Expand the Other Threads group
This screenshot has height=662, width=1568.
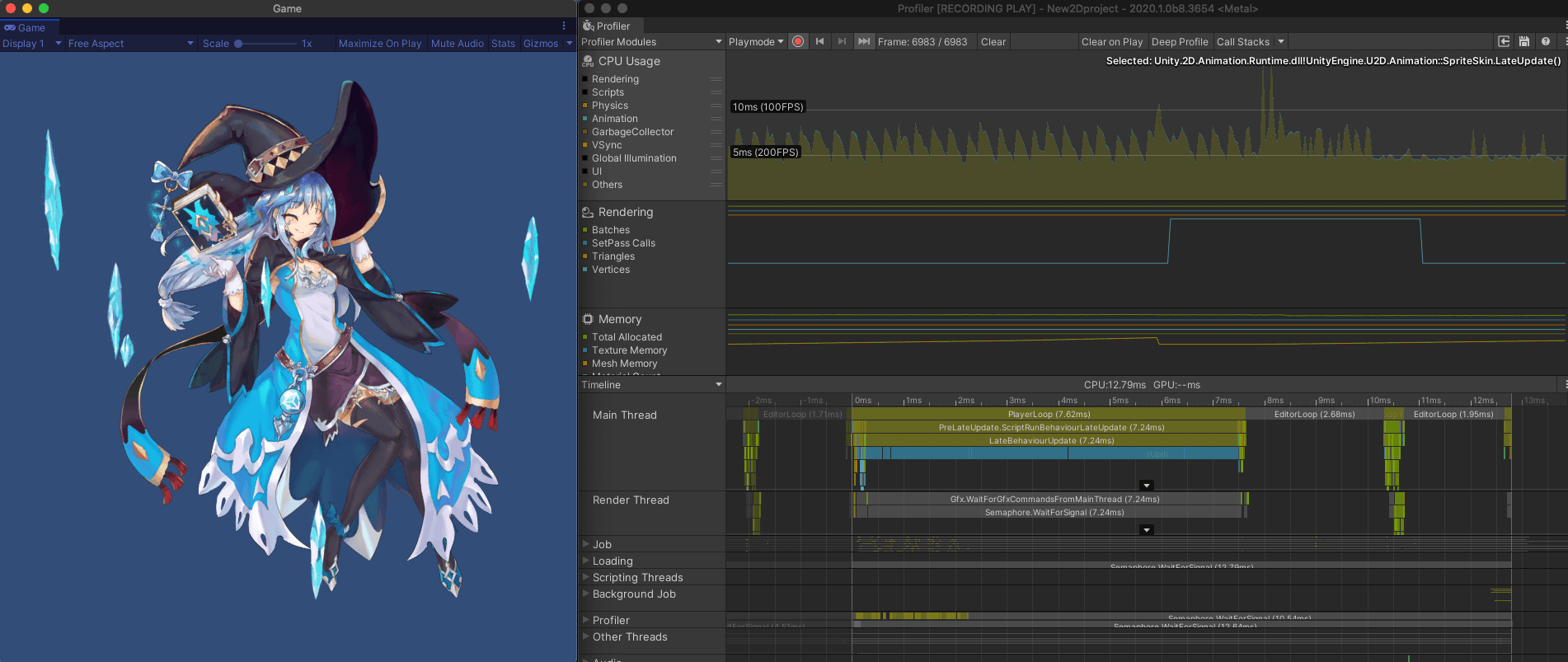click(586, 636)
